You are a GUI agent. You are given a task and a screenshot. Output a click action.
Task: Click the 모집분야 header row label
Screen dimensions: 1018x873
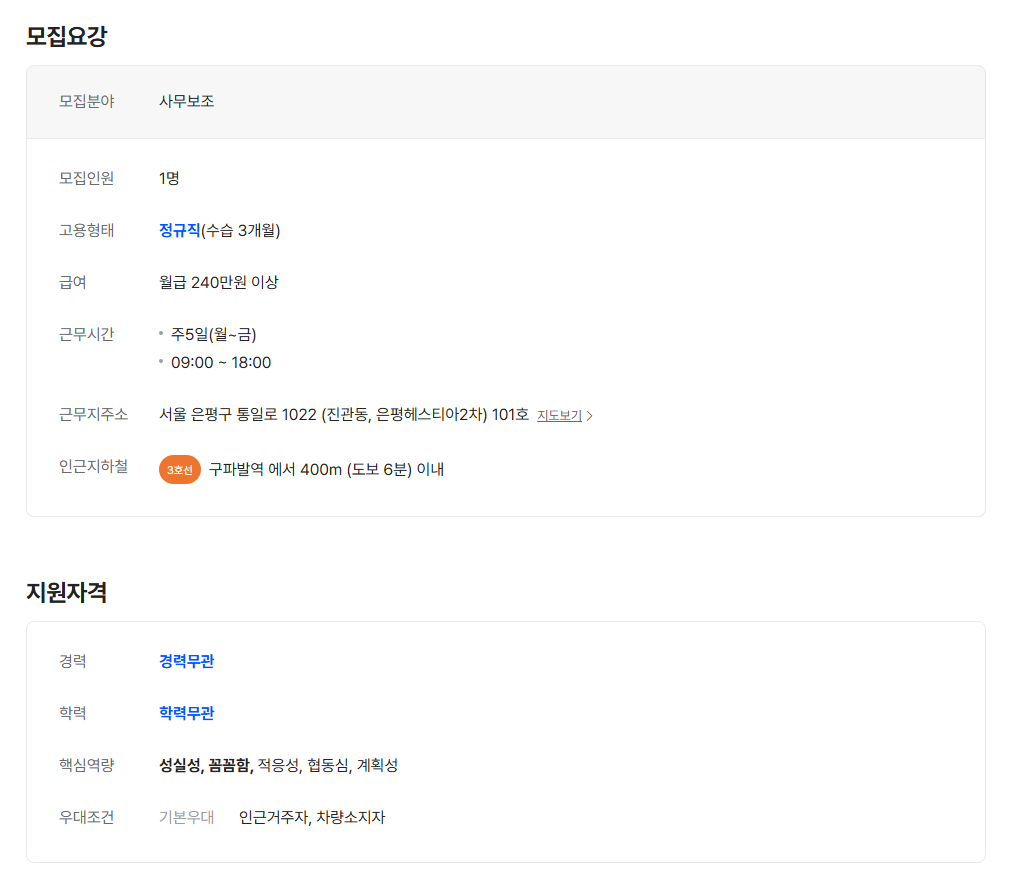(x=86, y=101)
